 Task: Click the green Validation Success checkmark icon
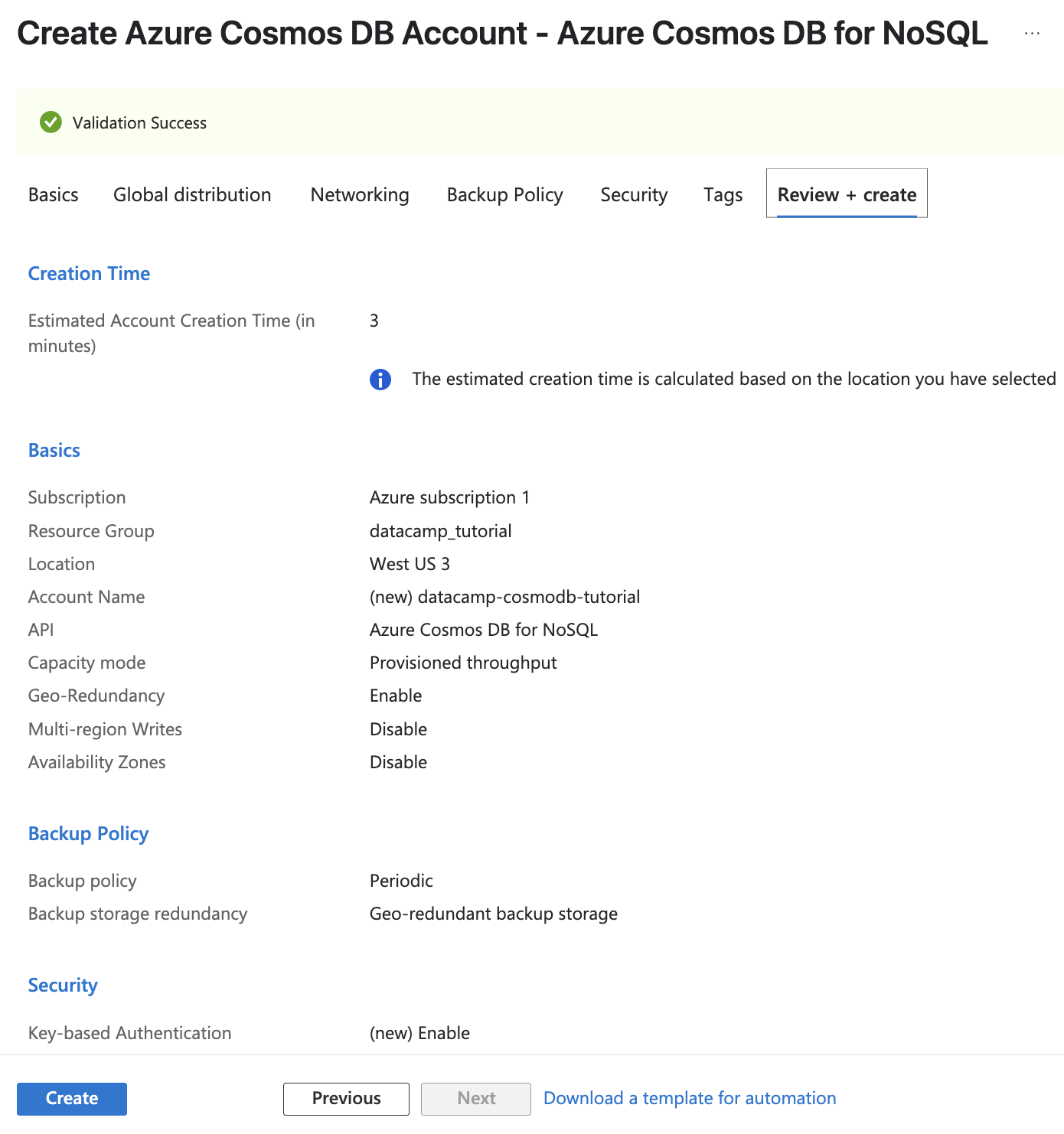pos(51,122)
